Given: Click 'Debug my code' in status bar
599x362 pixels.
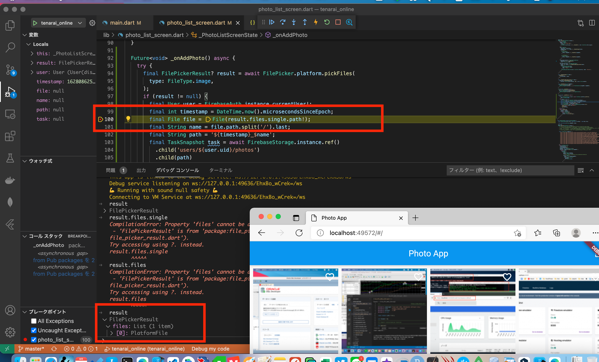Looking at the screenshot, I should point(210,349).
